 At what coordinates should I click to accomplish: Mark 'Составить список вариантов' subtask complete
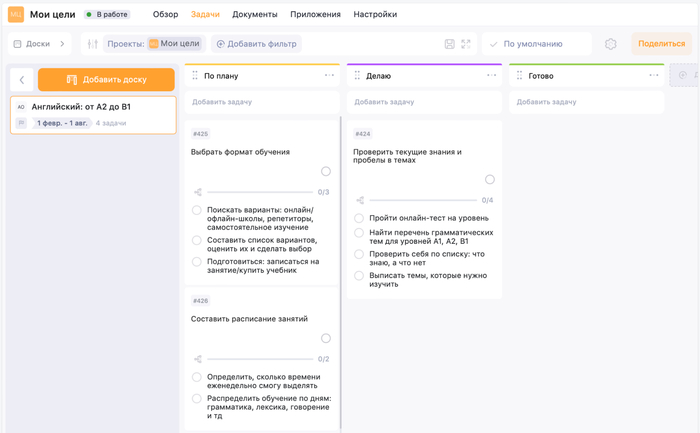tap(197, 241)
